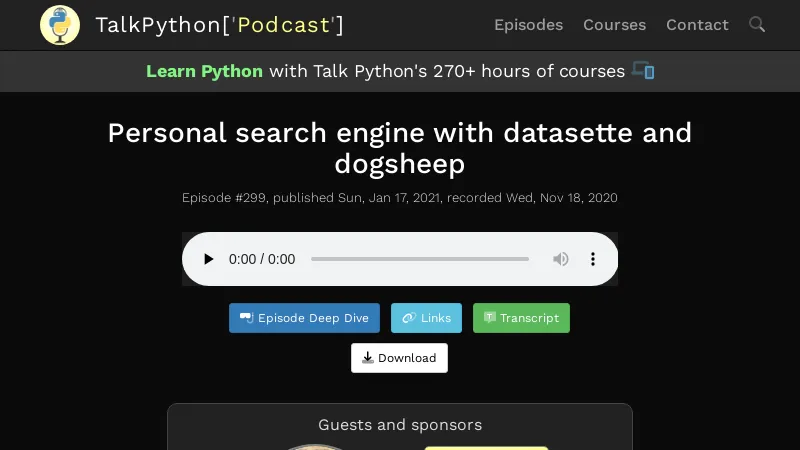Go to the Courses page
800x450 pixels.
tap(614, 25)
